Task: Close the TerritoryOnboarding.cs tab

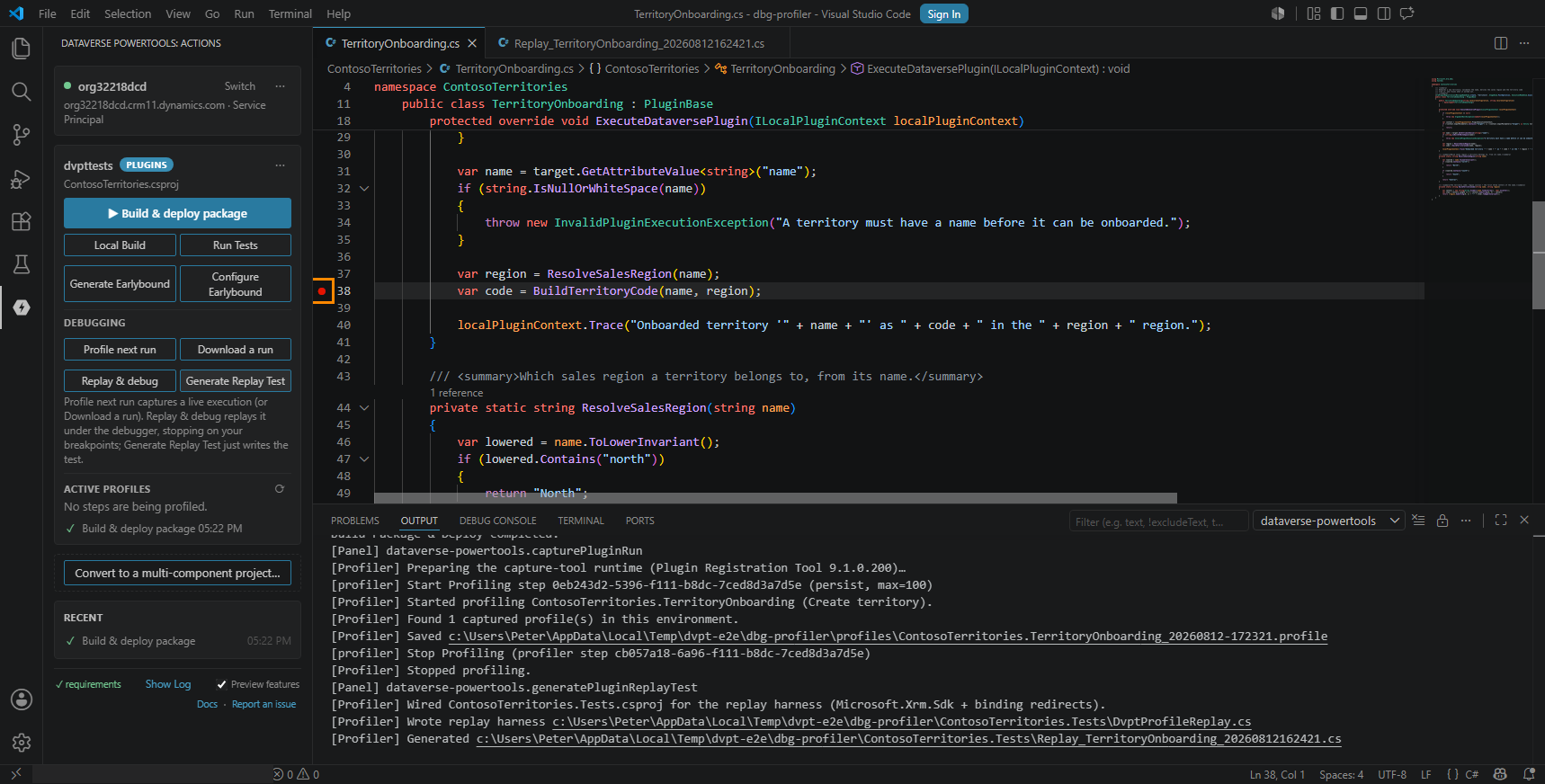Action: (472, 43)
